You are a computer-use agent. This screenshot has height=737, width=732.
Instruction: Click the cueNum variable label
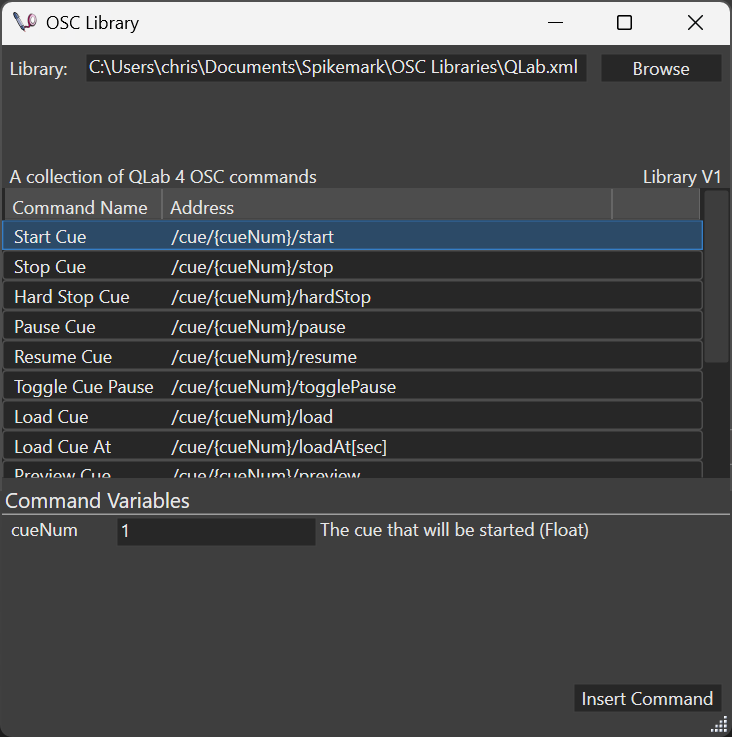[44, 530]
